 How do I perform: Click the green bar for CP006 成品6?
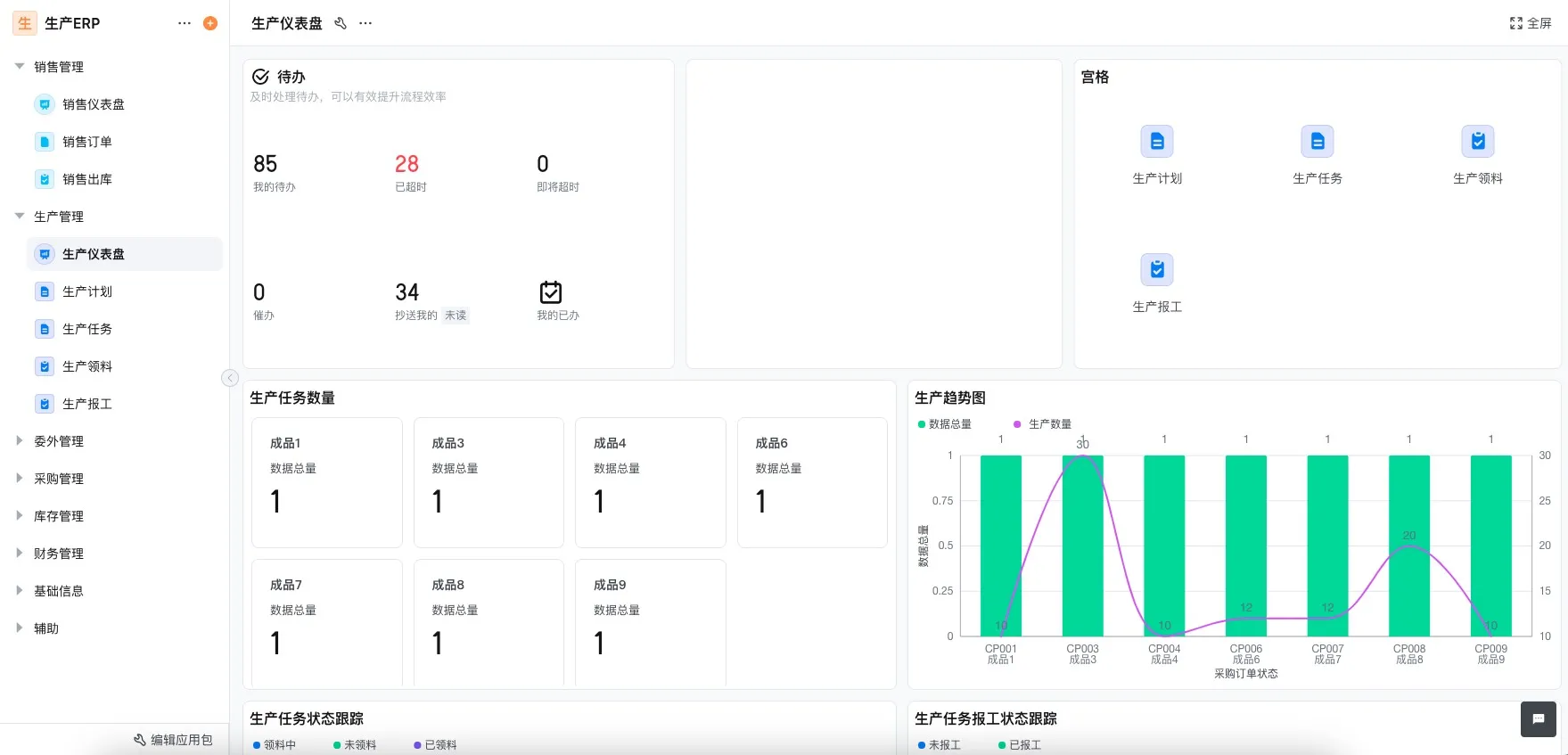(1246, 546)
